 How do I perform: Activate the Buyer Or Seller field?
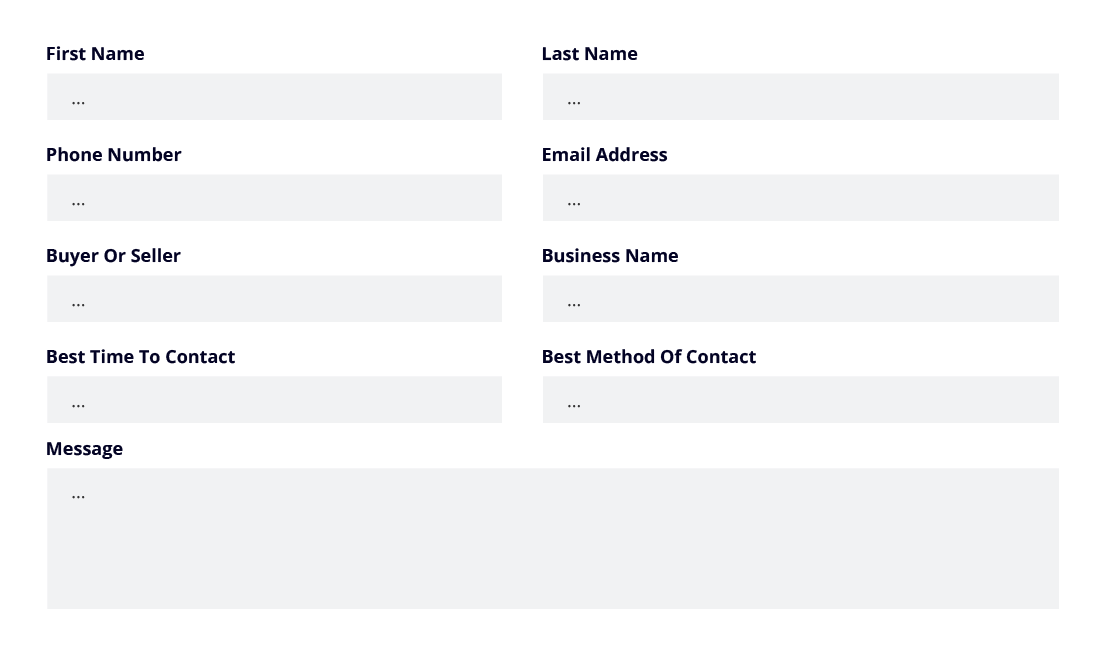pos(274,299)
